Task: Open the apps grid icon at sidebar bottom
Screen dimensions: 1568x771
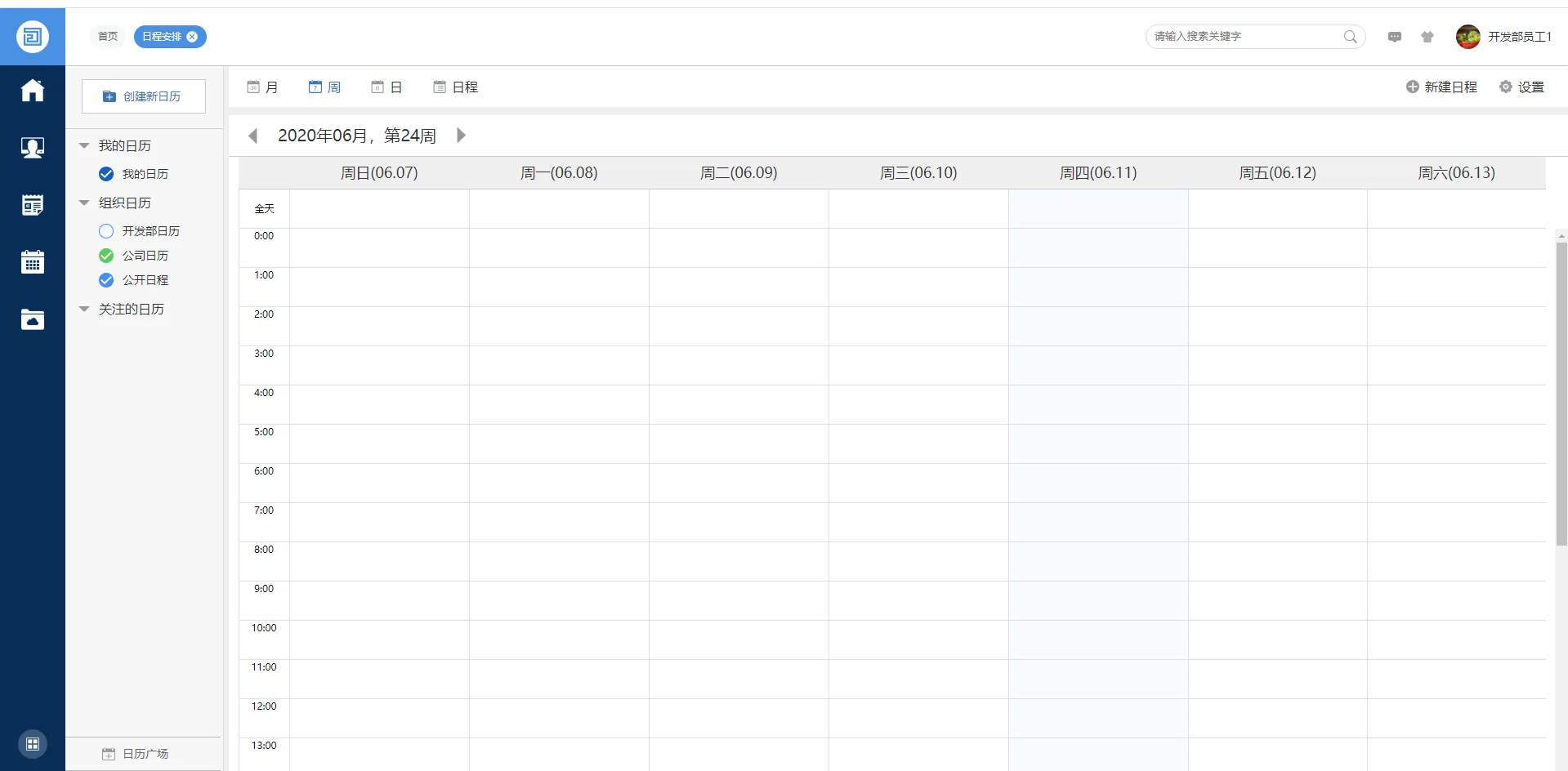Action: coord(33,744)
